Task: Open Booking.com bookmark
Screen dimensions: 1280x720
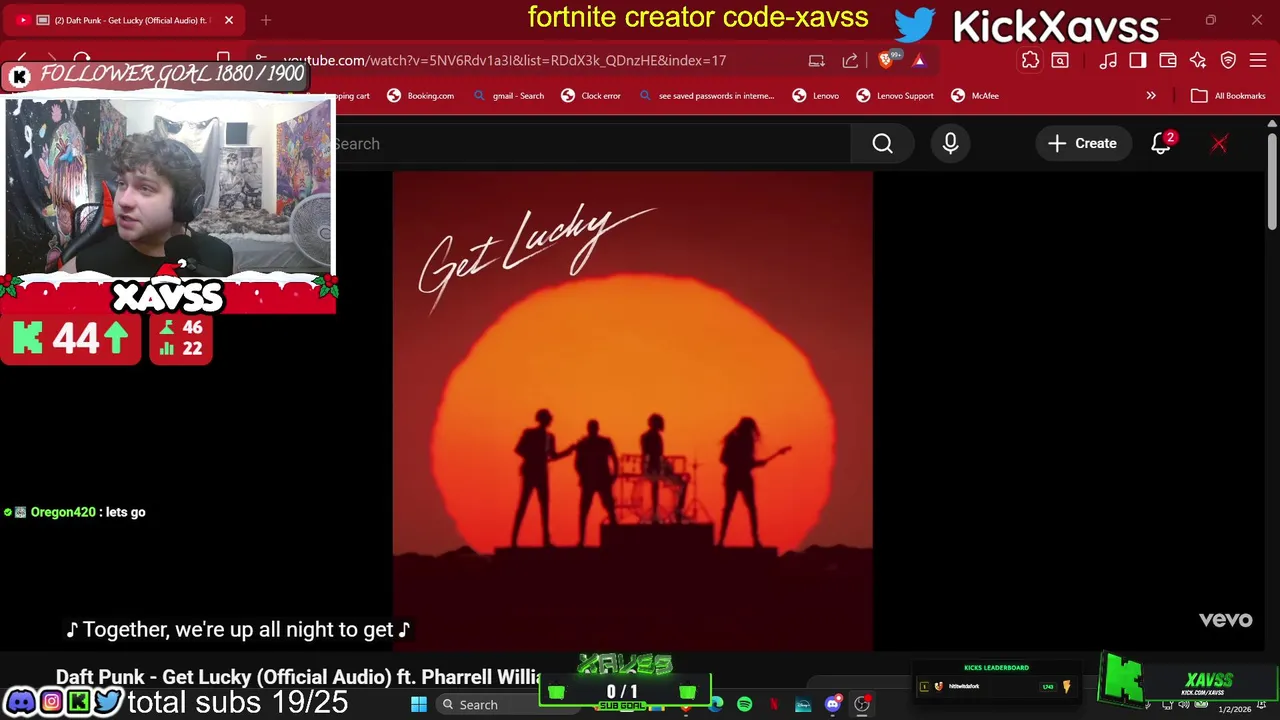Action: point(421,96)
